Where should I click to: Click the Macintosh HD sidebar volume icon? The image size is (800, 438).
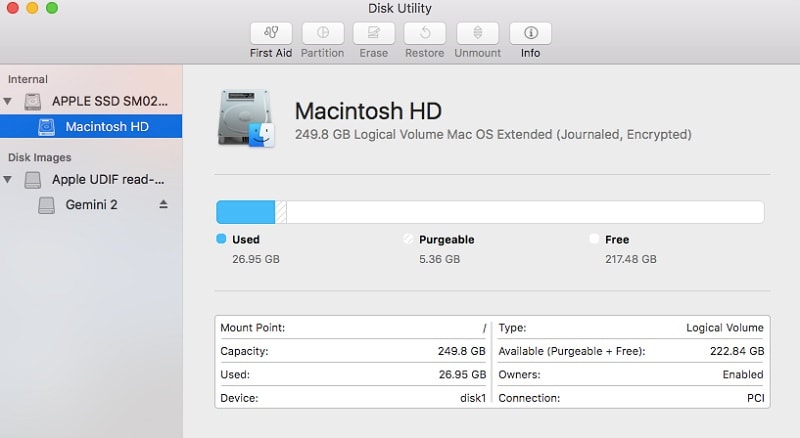tap(46, 127)
